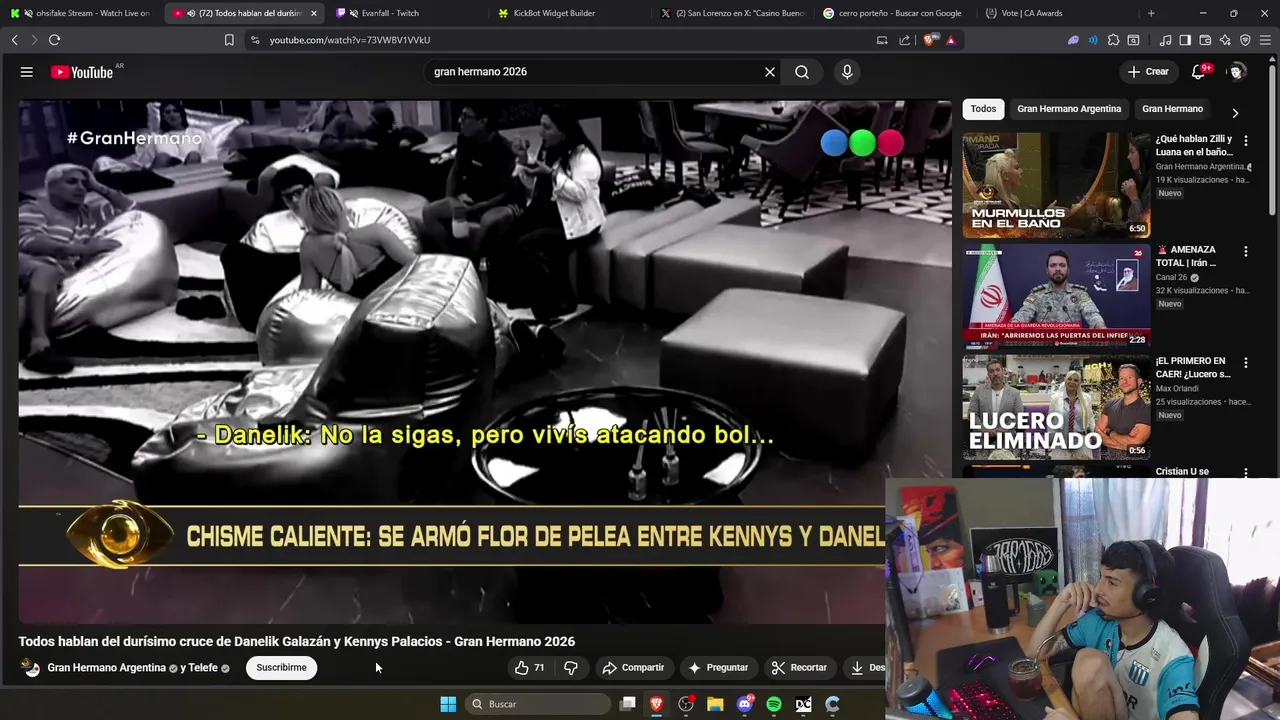Open options for Amenaza Total Irán video

tap(1245, 252)
